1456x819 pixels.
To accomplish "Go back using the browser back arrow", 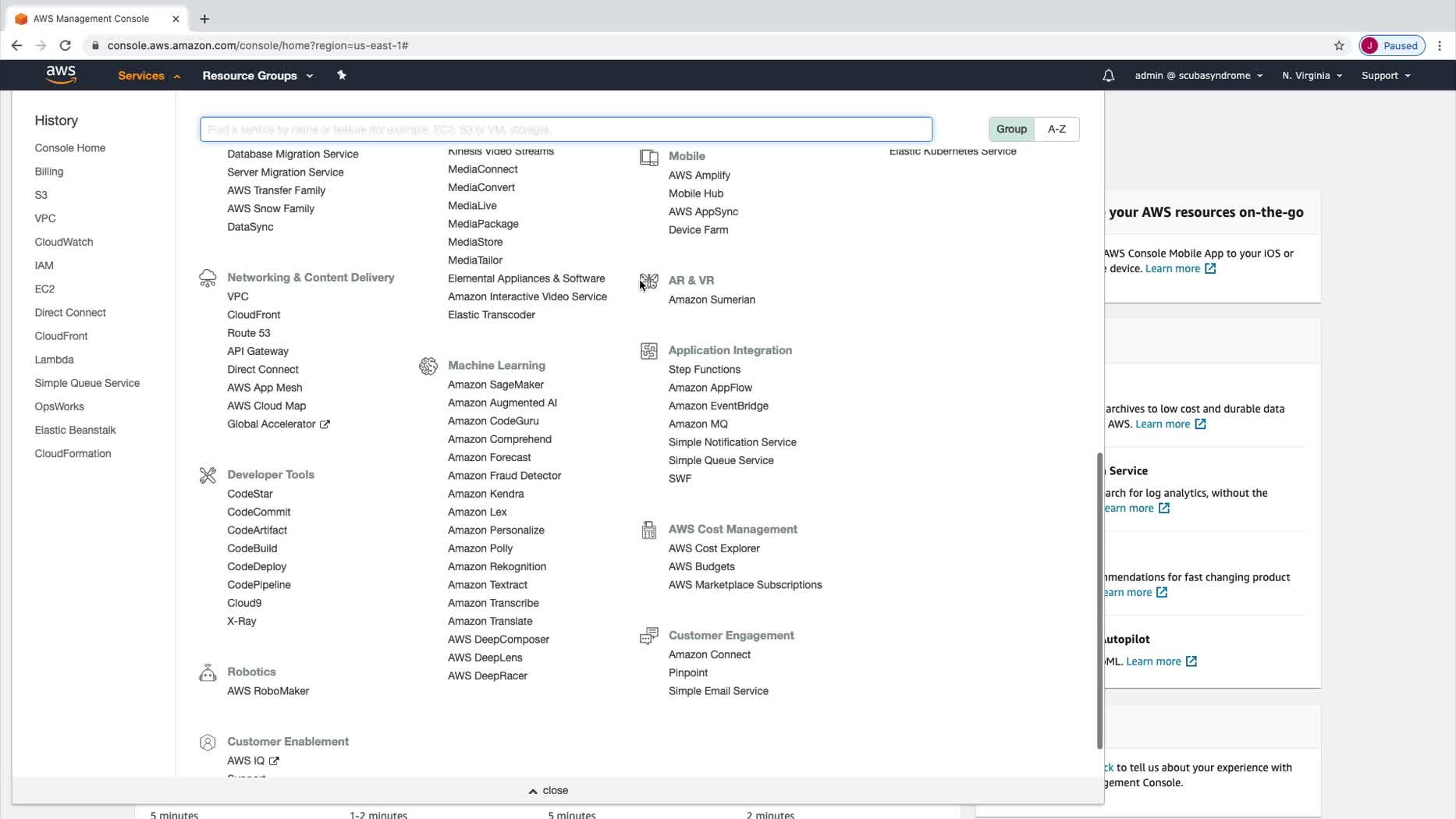I will coord(16,45).
